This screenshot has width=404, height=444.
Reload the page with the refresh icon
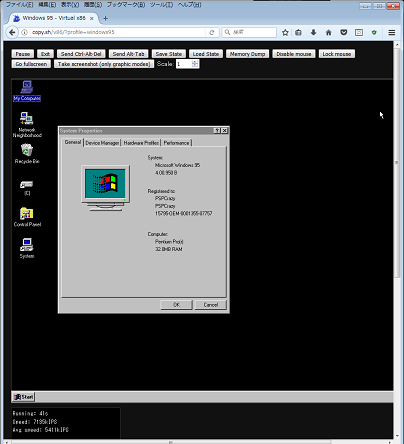212,32
